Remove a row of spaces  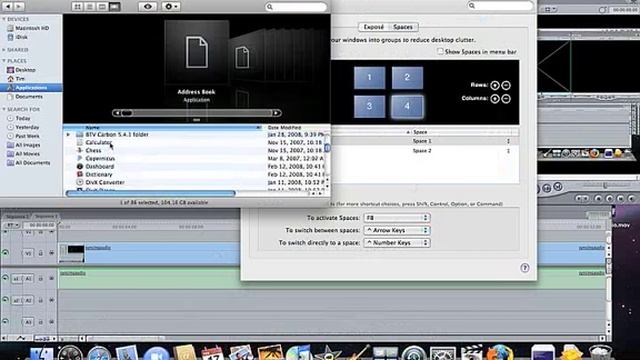[506, 85]
